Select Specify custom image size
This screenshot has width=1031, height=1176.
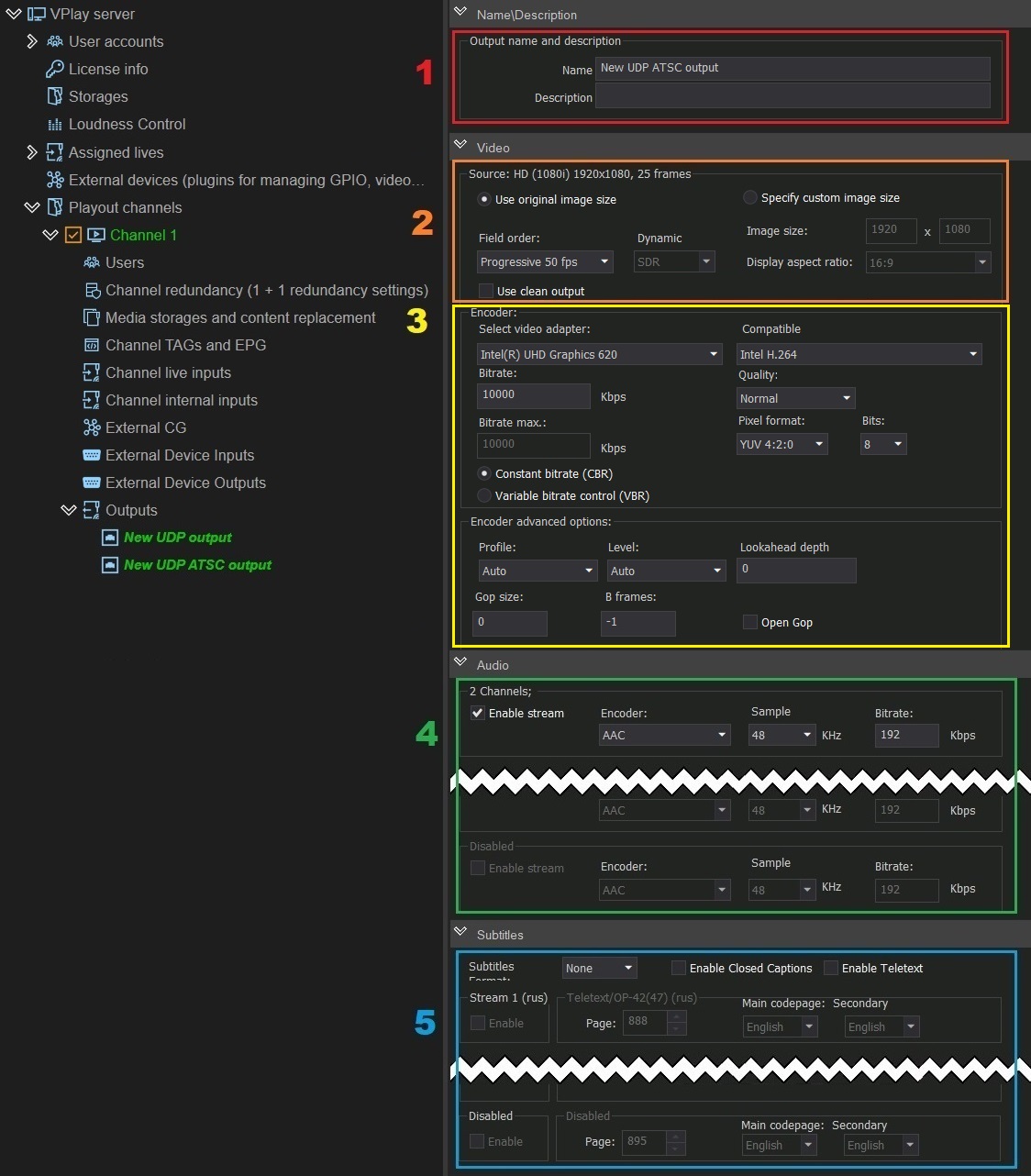(x=749, y=197)
